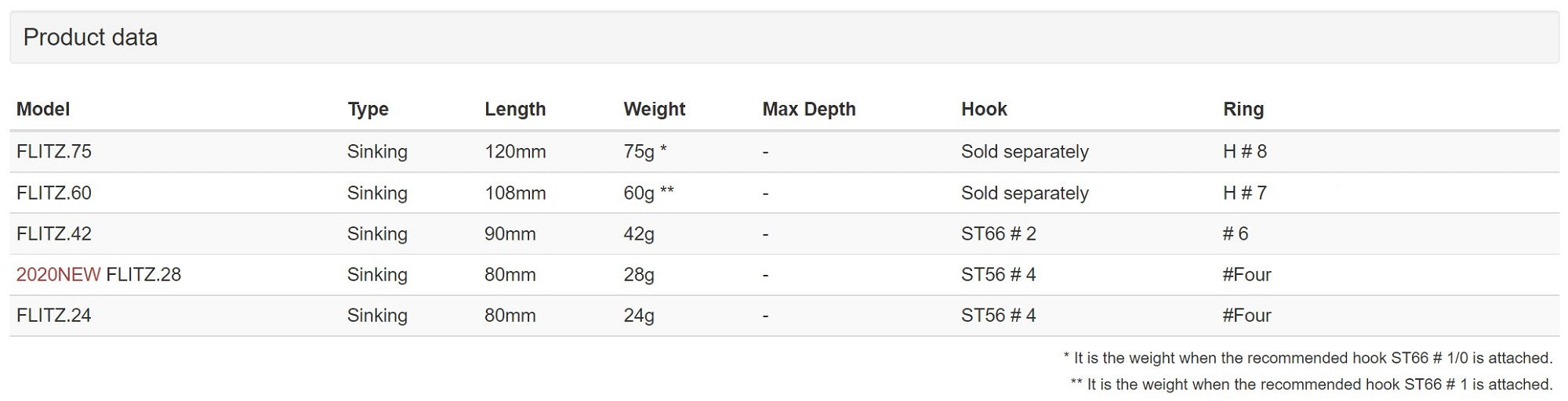Click the Hook column header
The height and width of the screenshot is (401, 1568).
984,110
